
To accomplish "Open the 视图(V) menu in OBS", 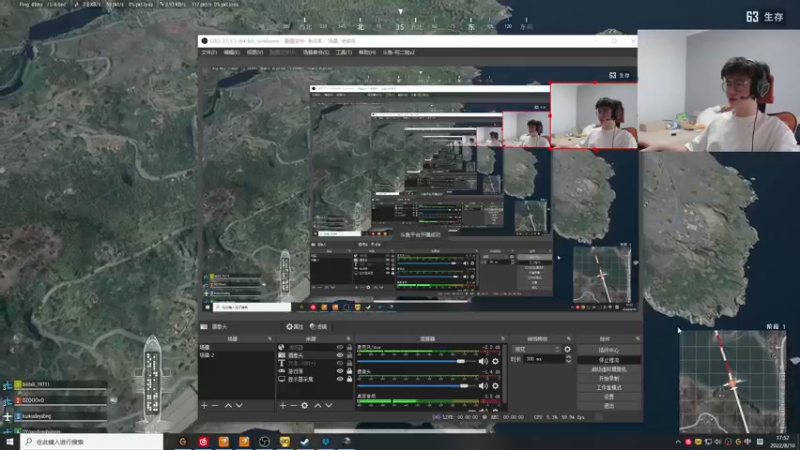I will point(255,53).
